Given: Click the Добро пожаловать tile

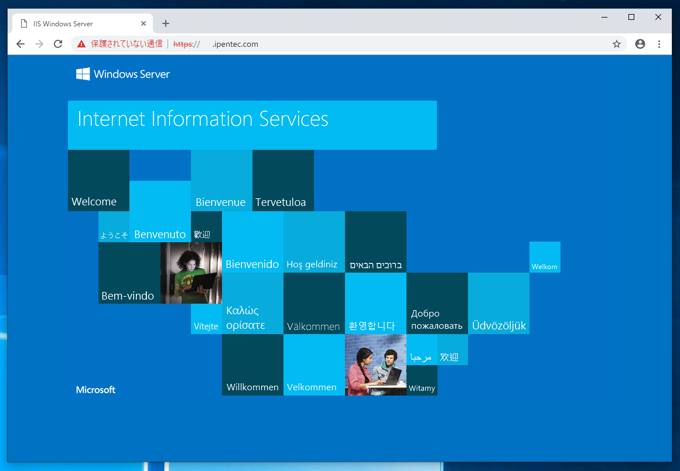Looking at the screenshot, I should (437, 304).
